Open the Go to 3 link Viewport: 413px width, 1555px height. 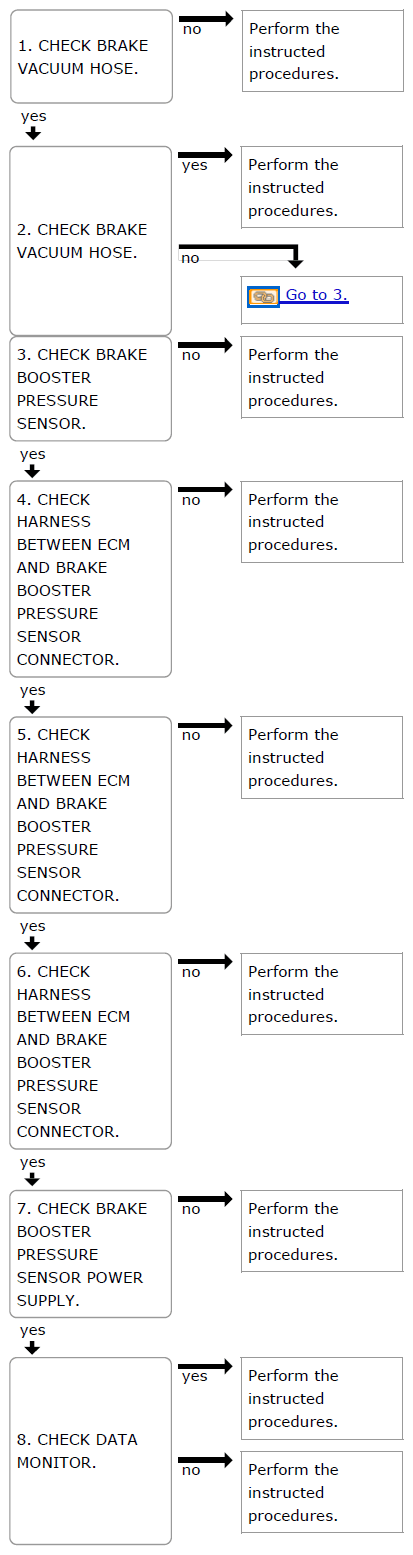[x=316, y=295]
